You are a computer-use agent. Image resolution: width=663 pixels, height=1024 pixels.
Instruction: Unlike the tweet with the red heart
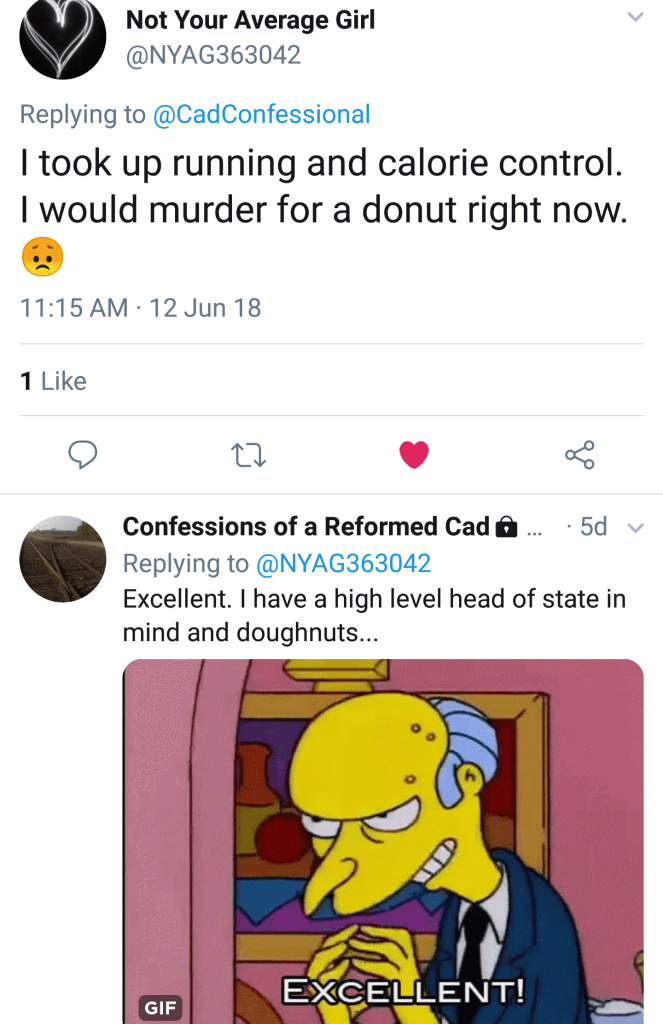(x=413, y=455)
